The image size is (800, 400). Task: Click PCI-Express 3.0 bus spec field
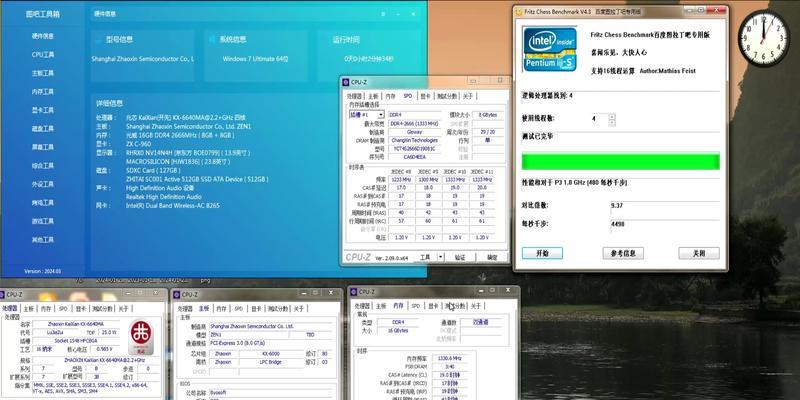270,343
